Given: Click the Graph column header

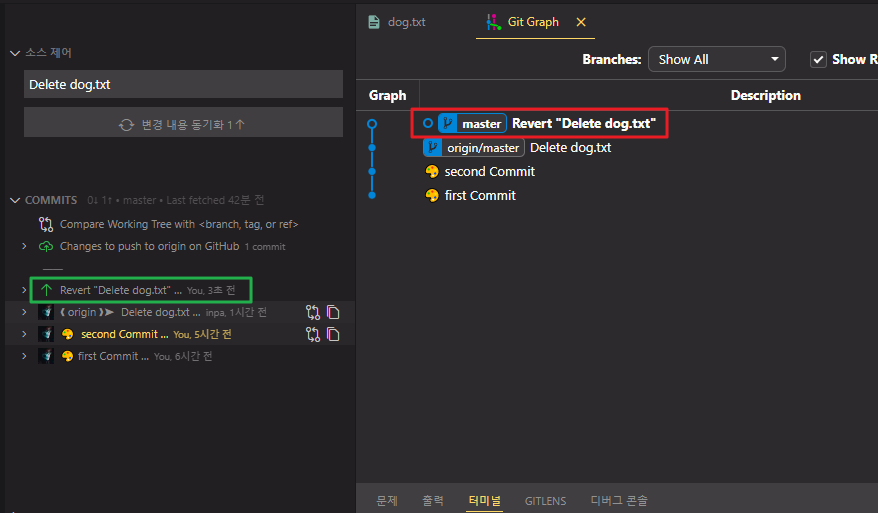Looking at the screenshot, I should [387, 95].
